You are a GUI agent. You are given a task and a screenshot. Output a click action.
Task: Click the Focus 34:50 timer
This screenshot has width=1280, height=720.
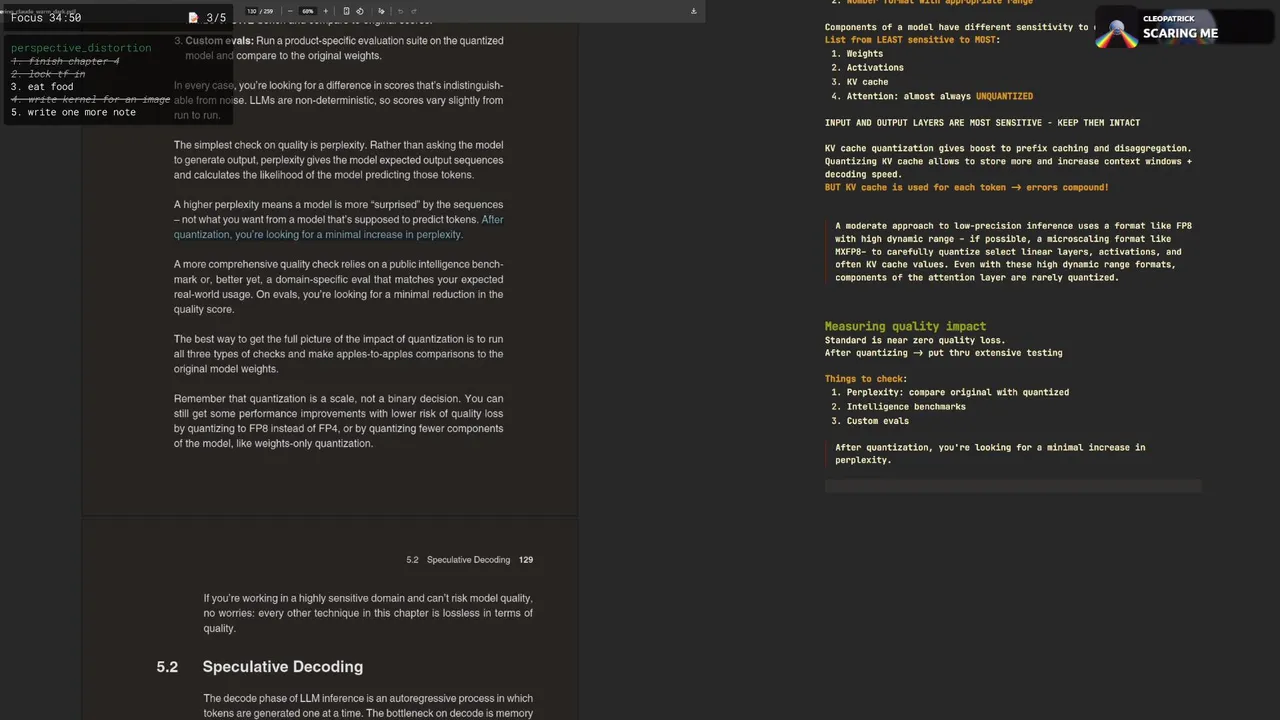point(46,18)
